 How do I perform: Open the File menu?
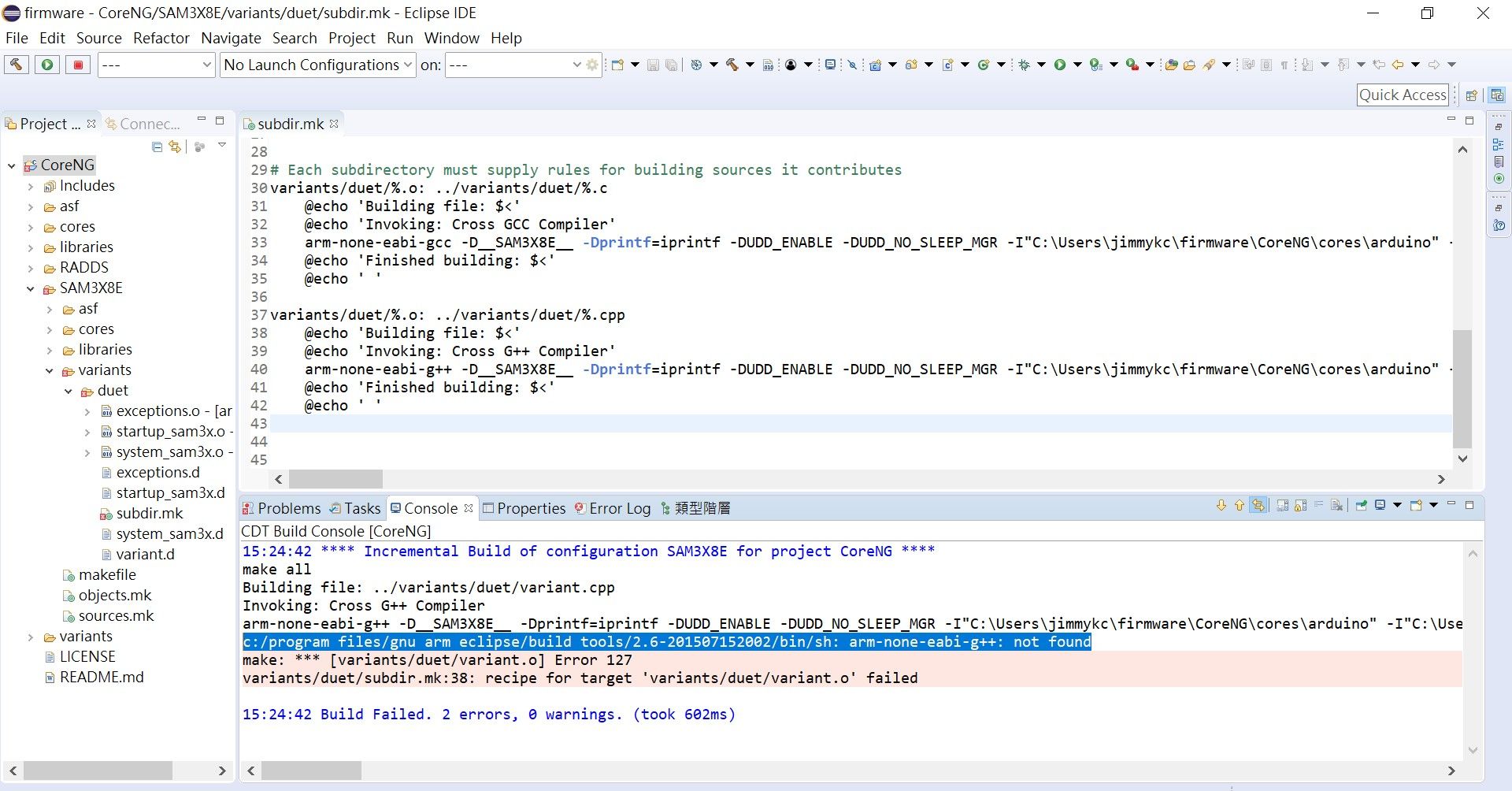click(17, 38)
